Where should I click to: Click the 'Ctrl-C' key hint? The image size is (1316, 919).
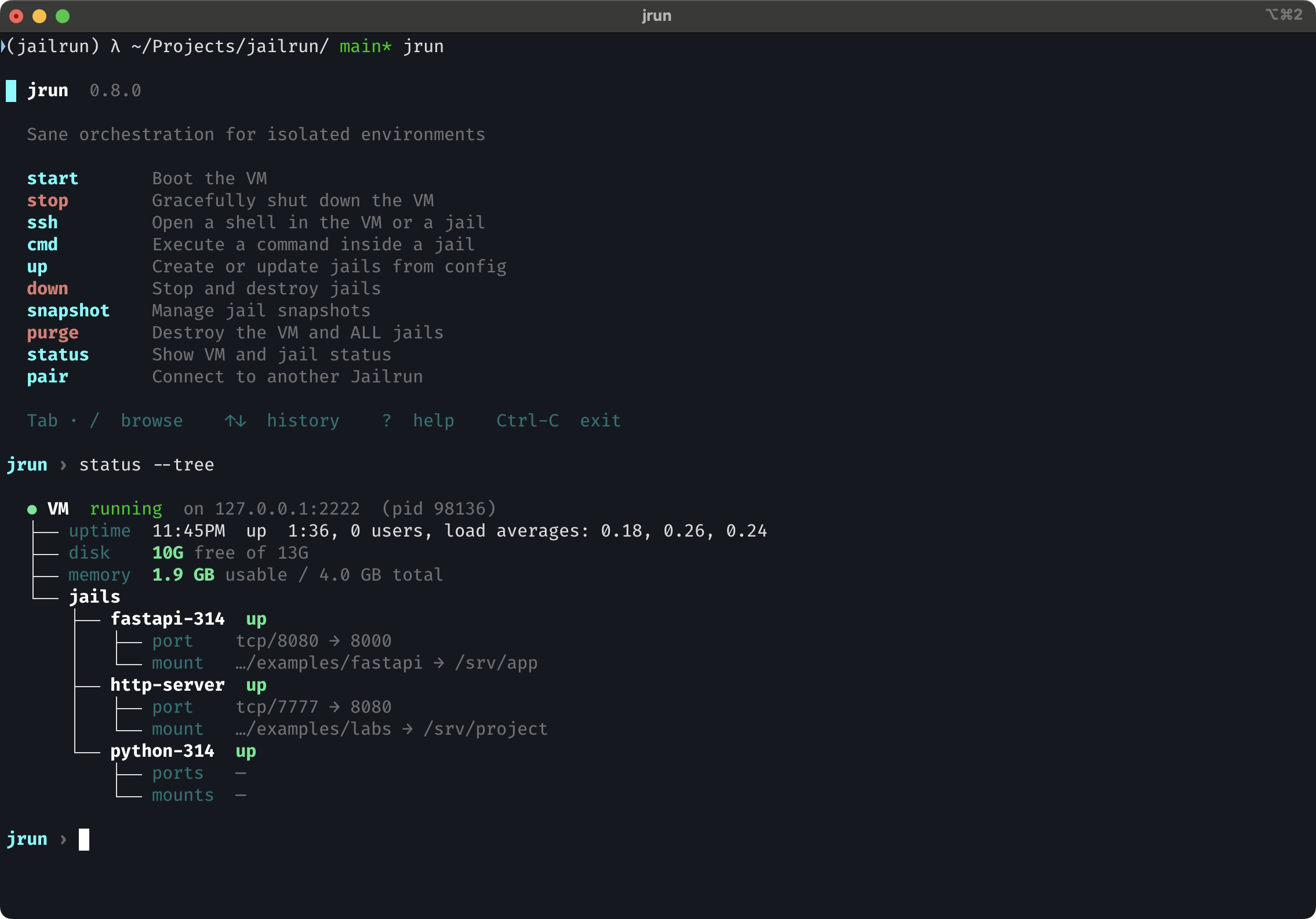coord(528,421)
